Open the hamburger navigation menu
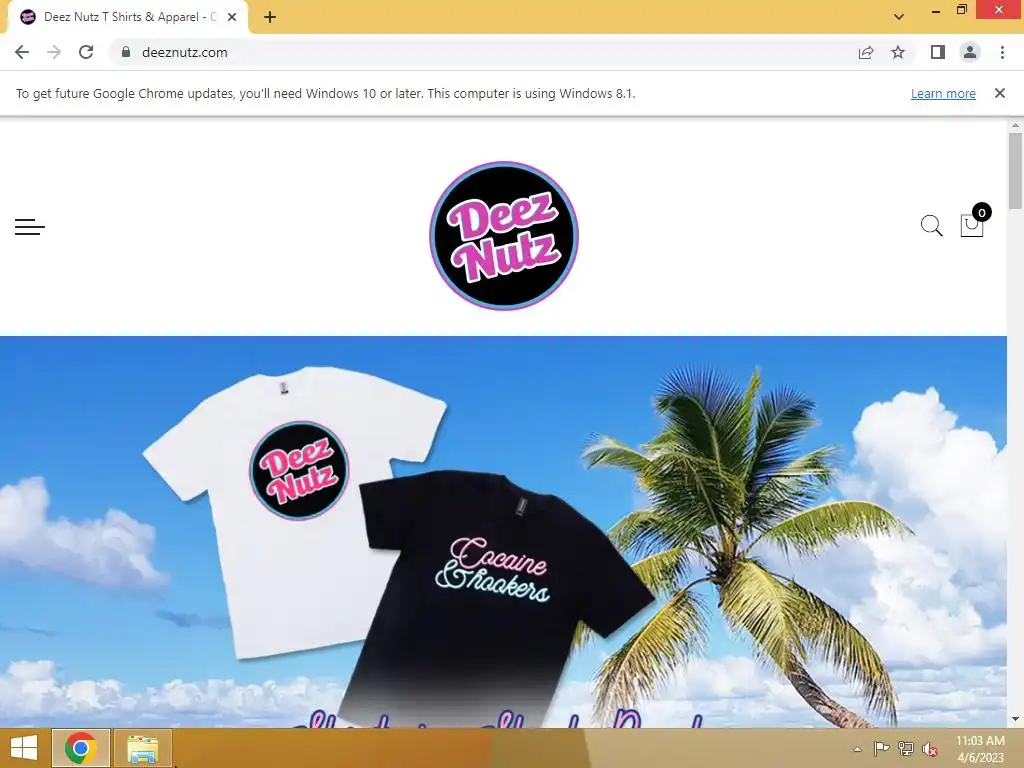This screenshot has height=768, width=1024. (30, 227)
